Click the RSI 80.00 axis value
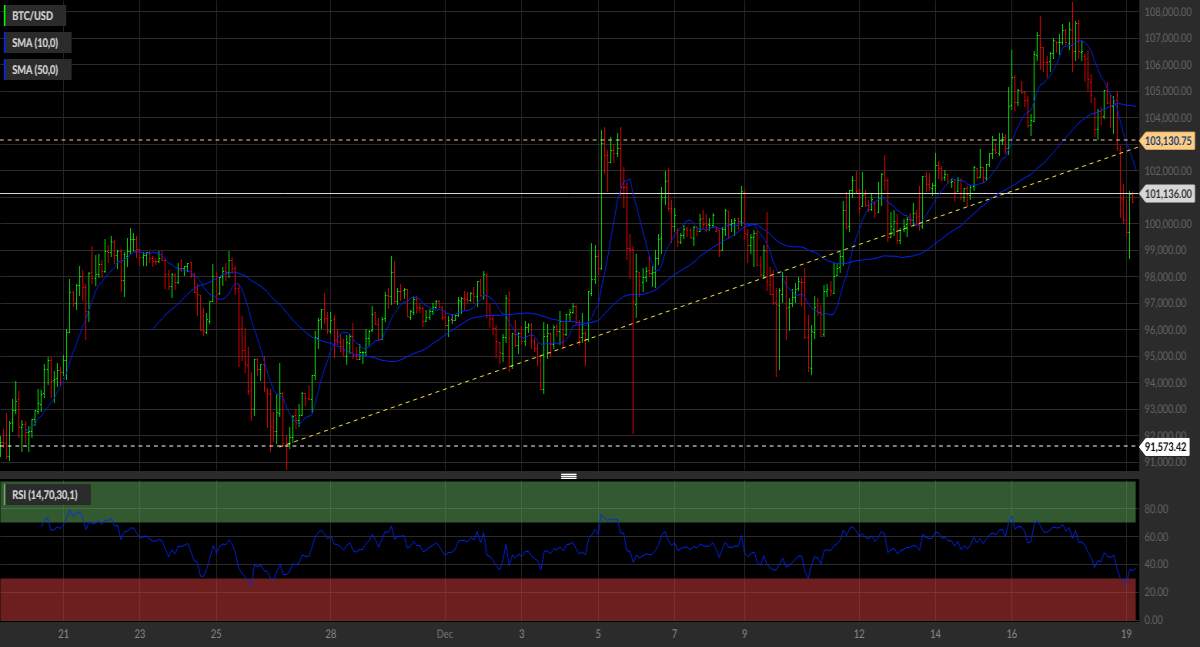Image resolution: width=1200 pixels, height=647 pixels. click(1157, 509)
